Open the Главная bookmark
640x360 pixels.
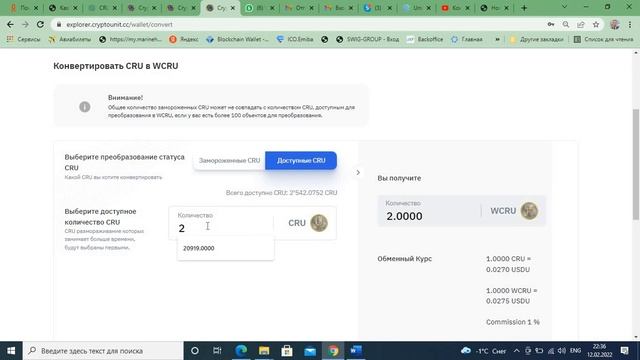tap(467, 40)
